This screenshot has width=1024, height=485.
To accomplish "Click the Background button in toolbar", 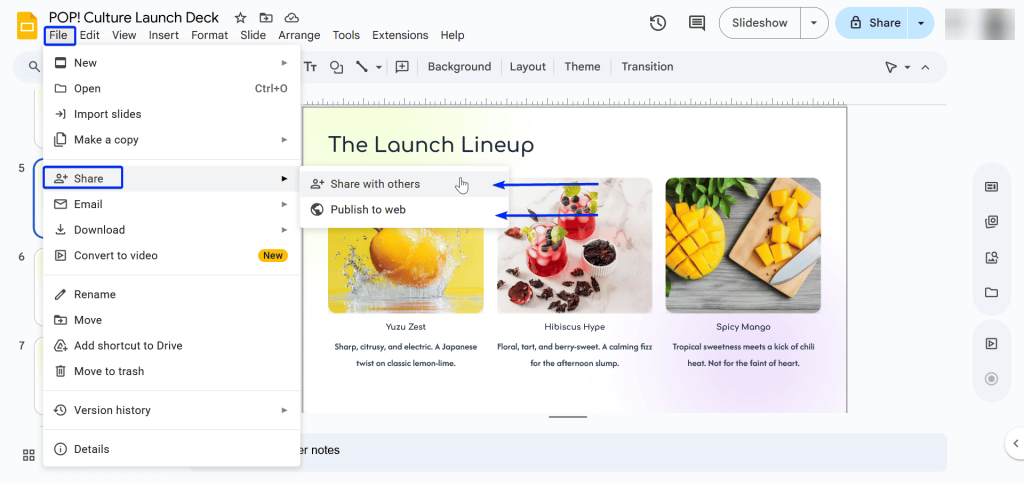I will click(459, 67).
